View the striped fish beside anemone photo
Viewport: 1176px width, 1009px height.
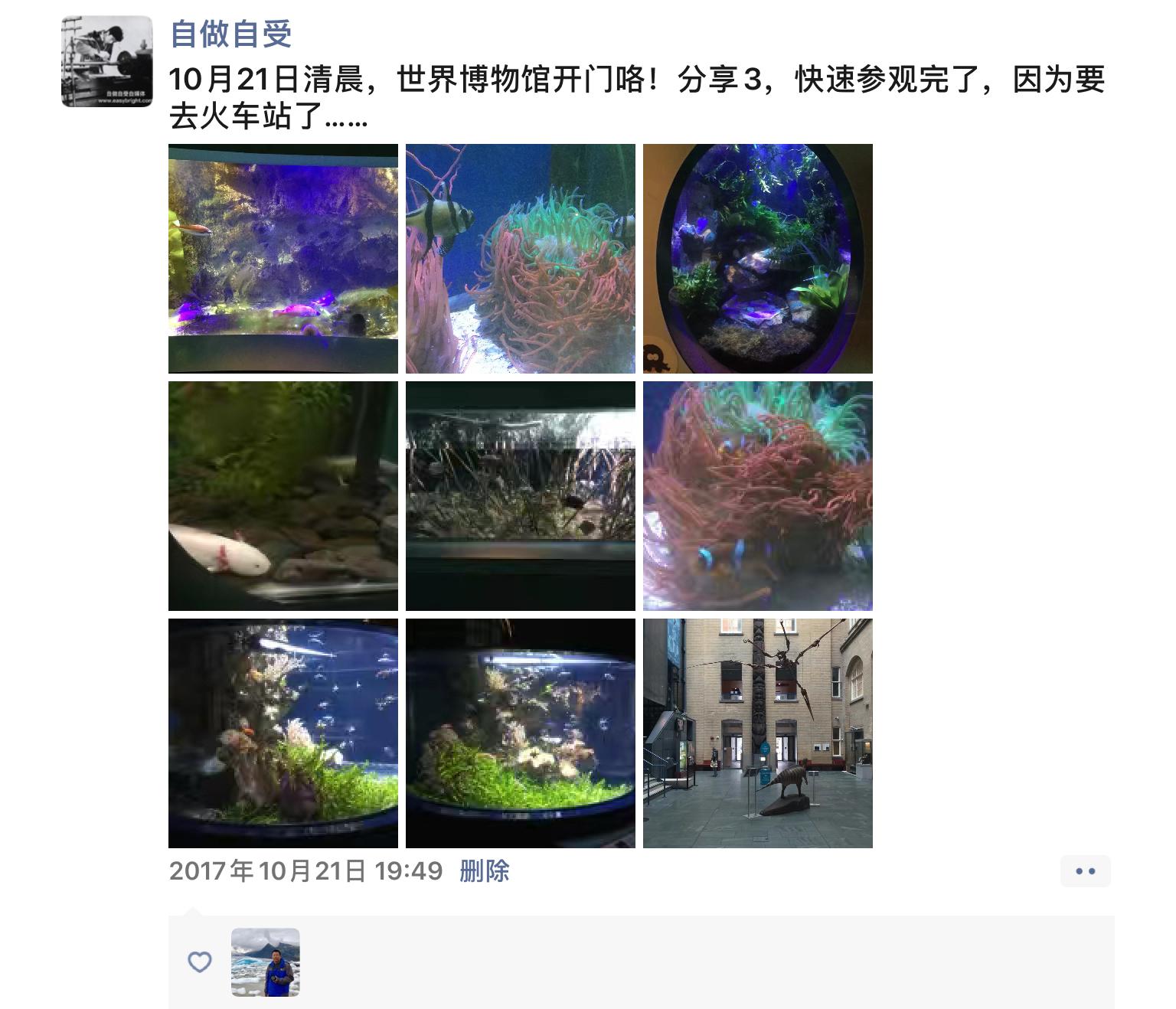(x=521, y=259)
